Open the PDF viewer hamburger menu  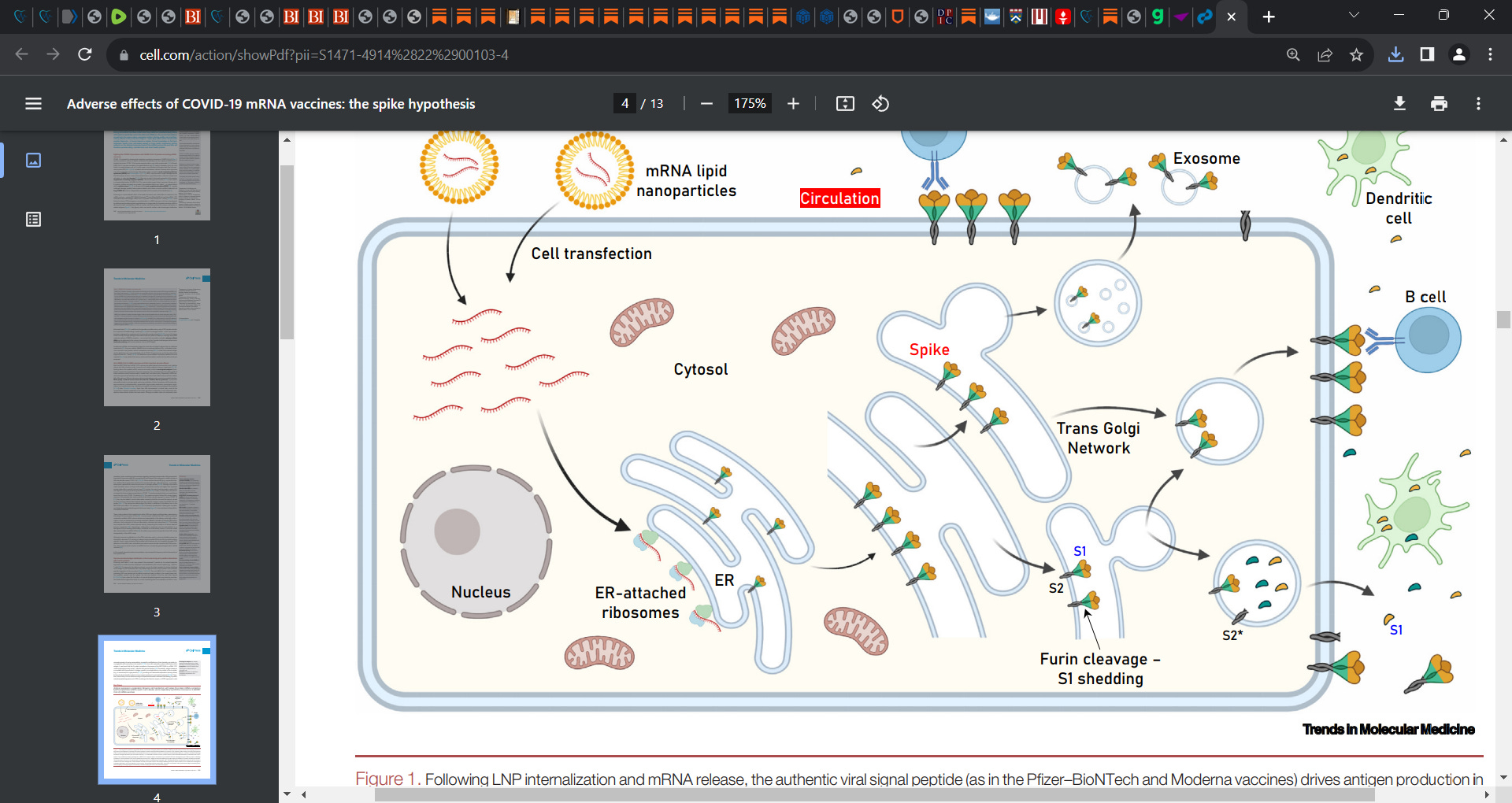click(33, 103)
